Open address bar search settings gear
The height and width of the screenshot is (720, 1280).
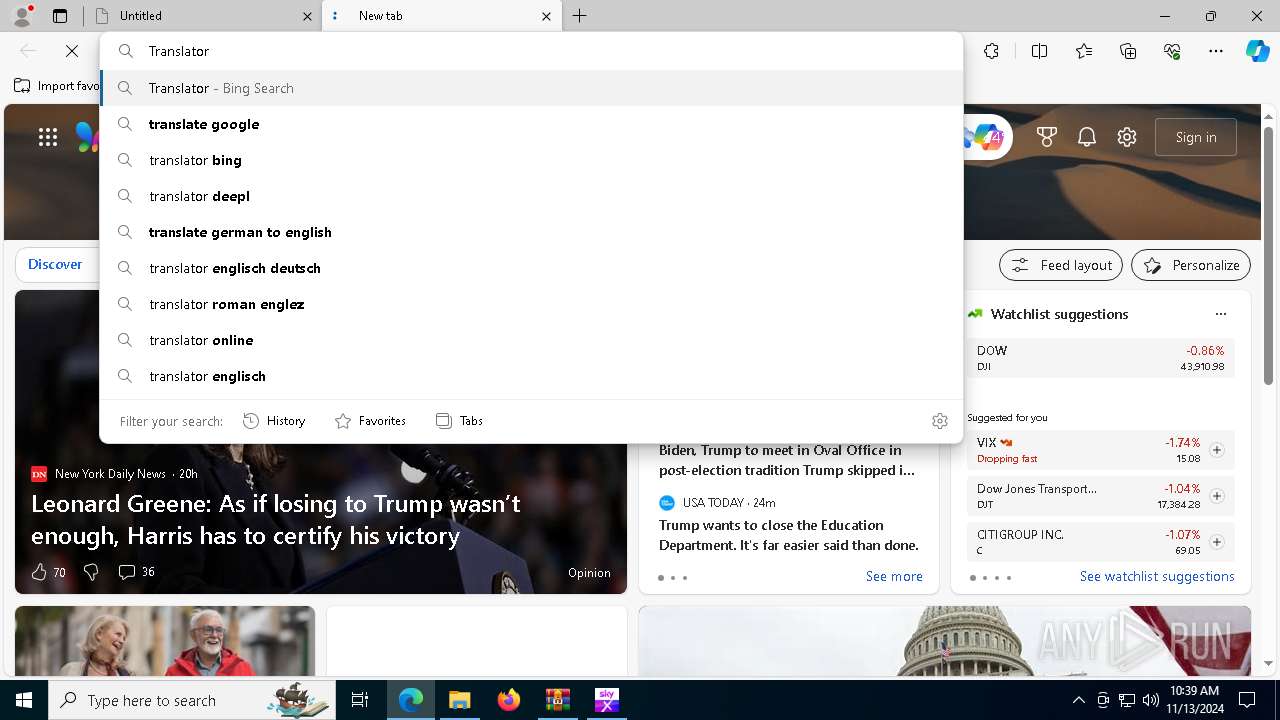tap(939, 421)
